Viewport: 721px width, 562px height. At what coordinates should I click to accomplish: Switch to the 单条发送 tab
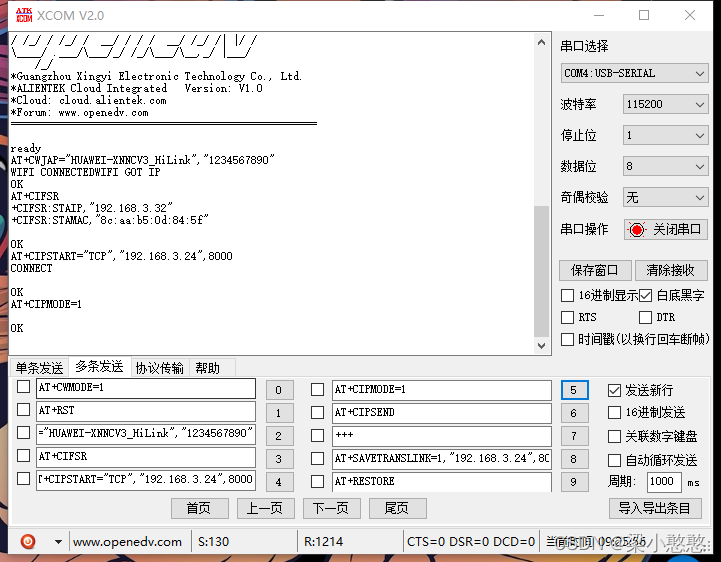click(x=39, y=368)
